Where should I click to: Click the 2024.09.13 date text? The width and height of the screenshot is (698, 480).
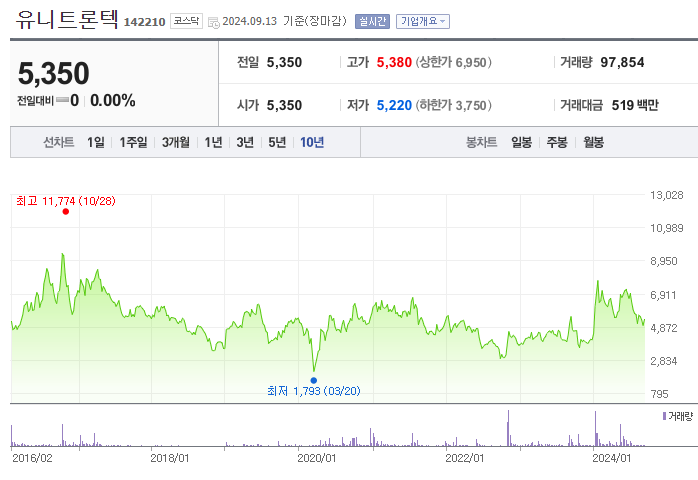[249, 21]
